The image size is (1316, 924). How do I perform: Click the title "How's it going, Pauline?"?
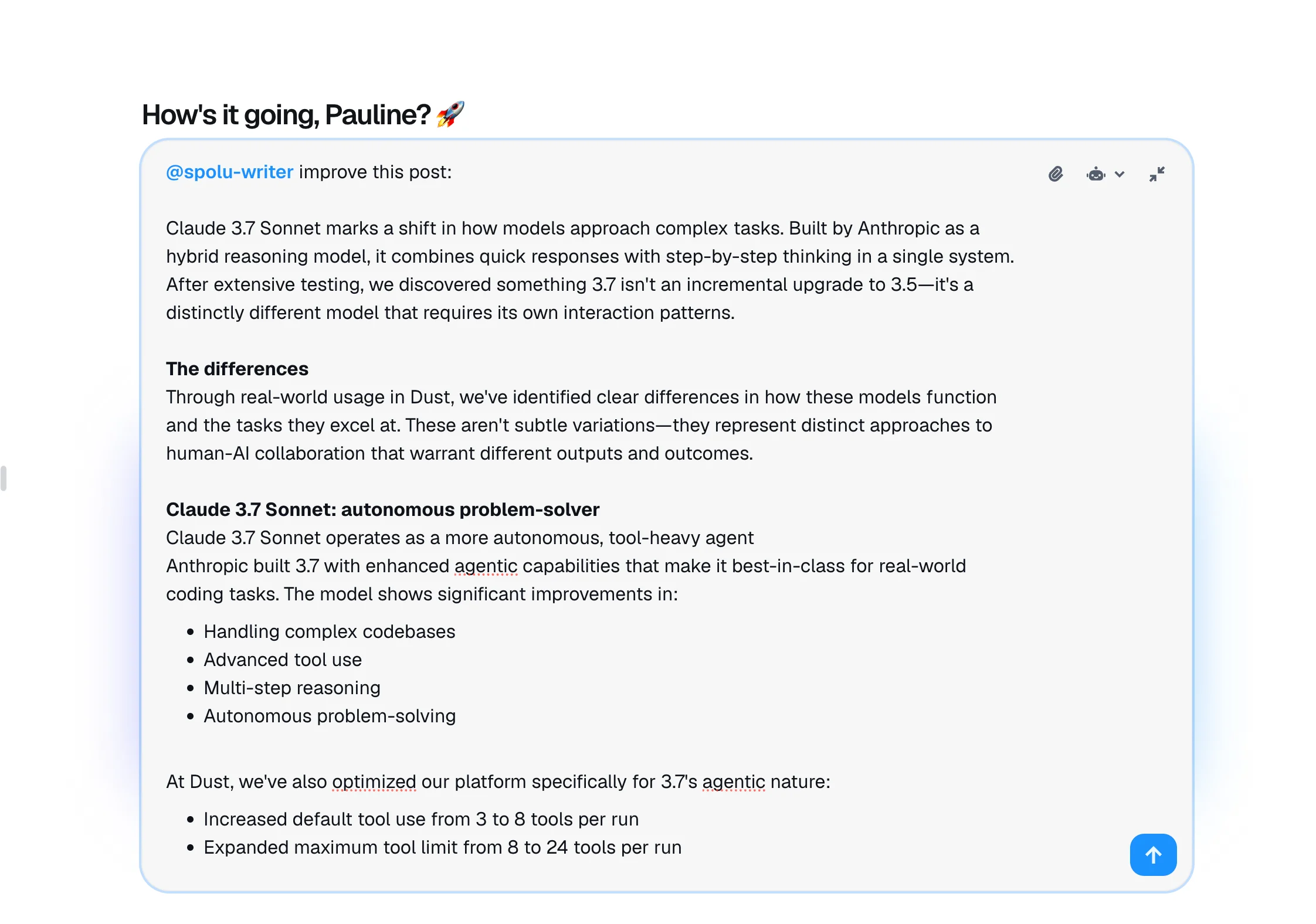click(276, 114)
